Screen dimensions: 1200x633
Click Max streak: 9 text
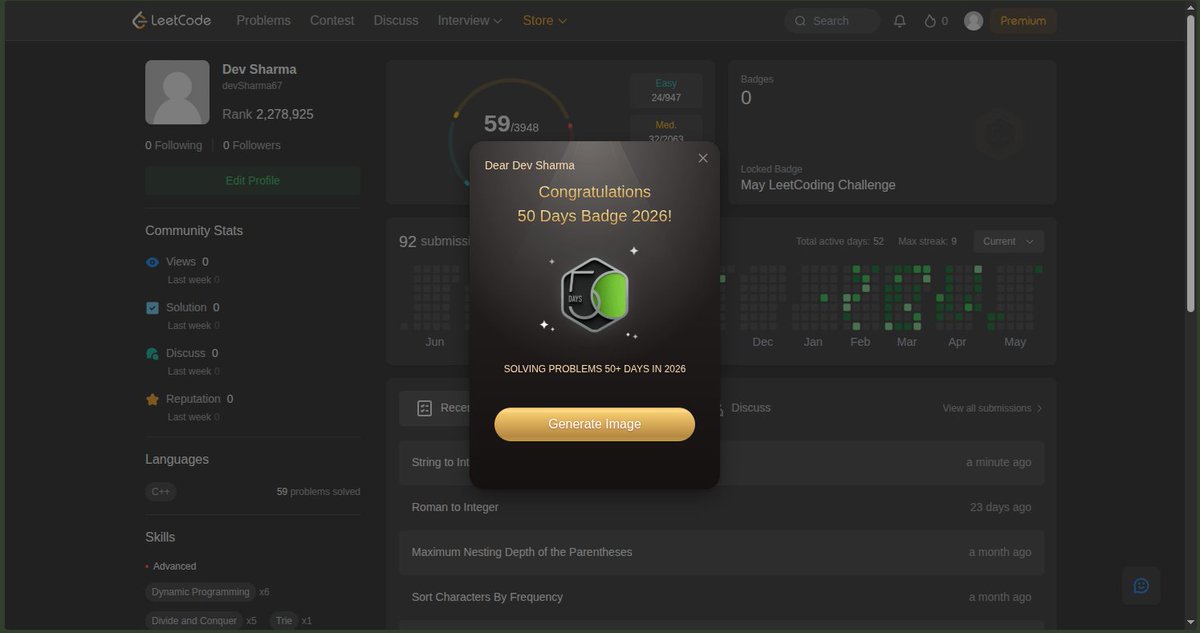(x=927, y=241)
